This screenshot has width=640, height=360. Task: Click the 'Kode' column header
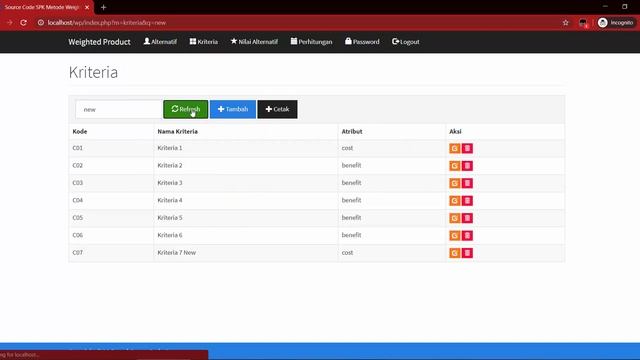click(80, 131)
